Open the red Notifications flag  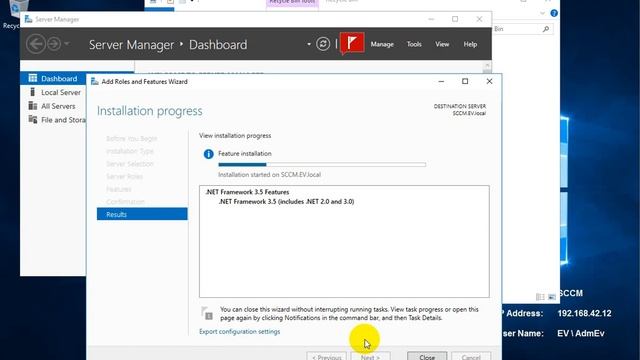coord(352,43)
